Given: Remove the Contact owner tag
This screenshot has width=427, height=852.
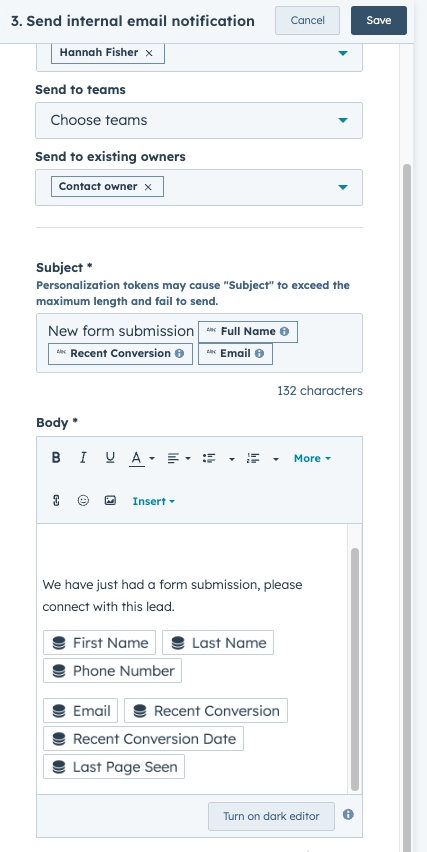Looking at the screenshot, I should point(148,187).
